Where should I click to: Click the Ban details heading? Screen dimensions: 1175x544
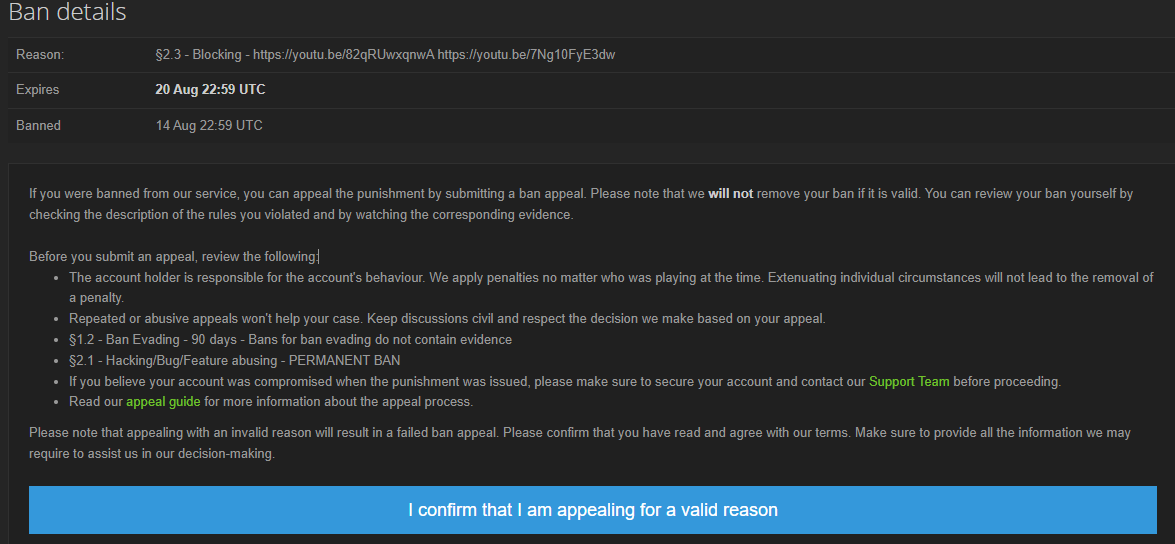pos(67,12)
